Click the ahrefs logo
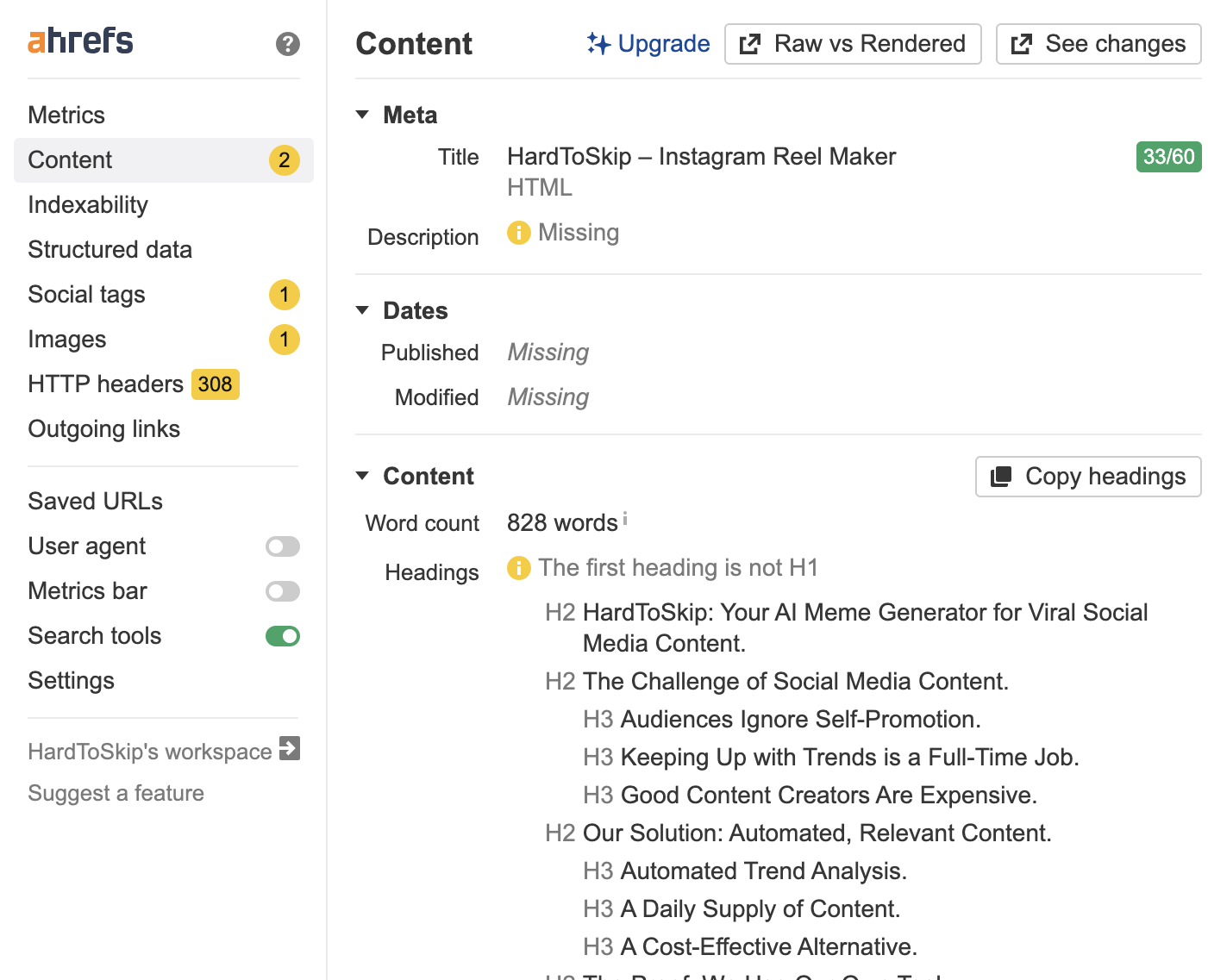The height and width of the screenshot is (980, 1208). (x=79, y=40)
